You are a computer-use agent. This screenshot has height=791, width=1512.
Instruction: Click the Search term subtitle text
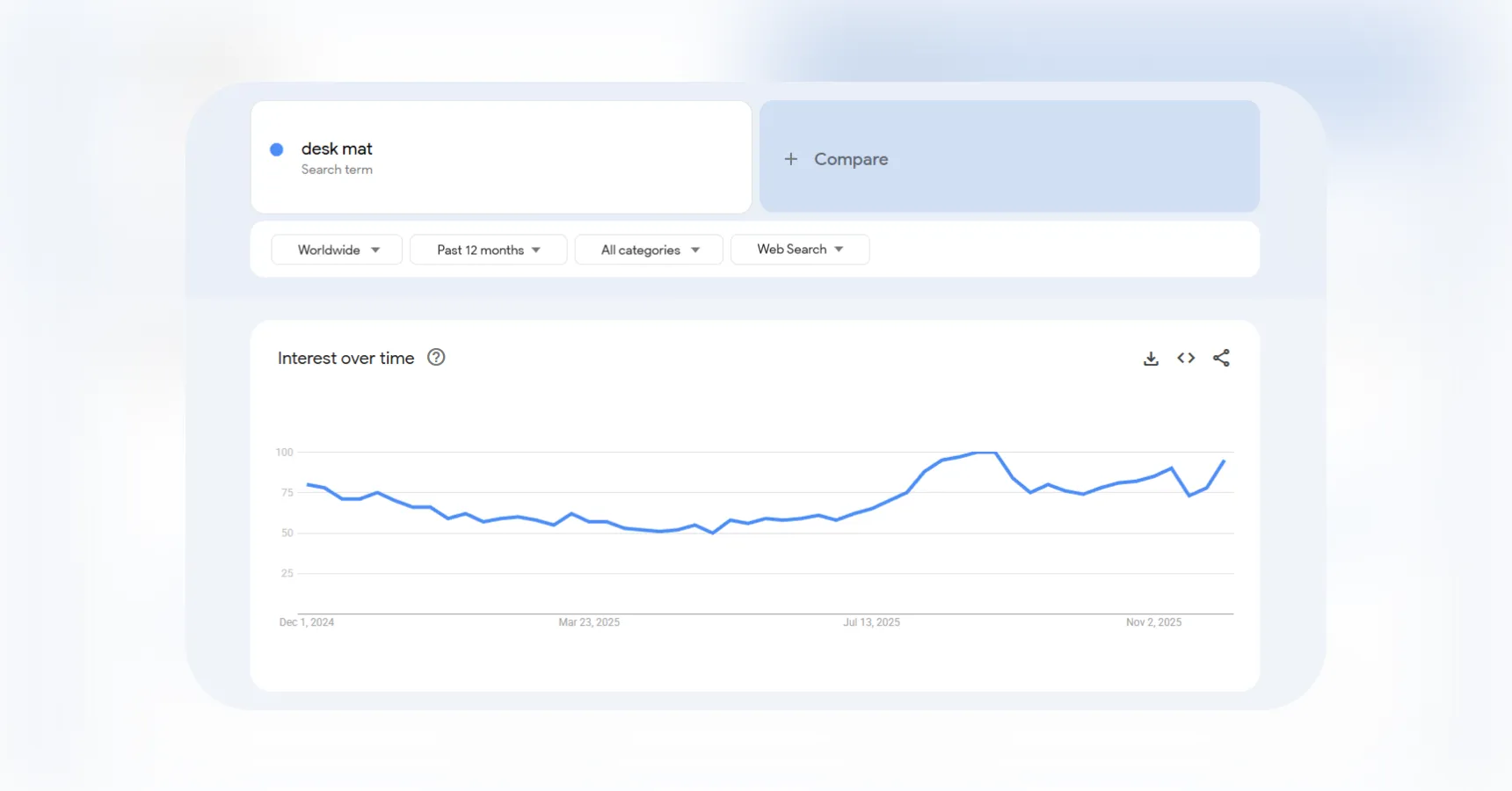337,170
